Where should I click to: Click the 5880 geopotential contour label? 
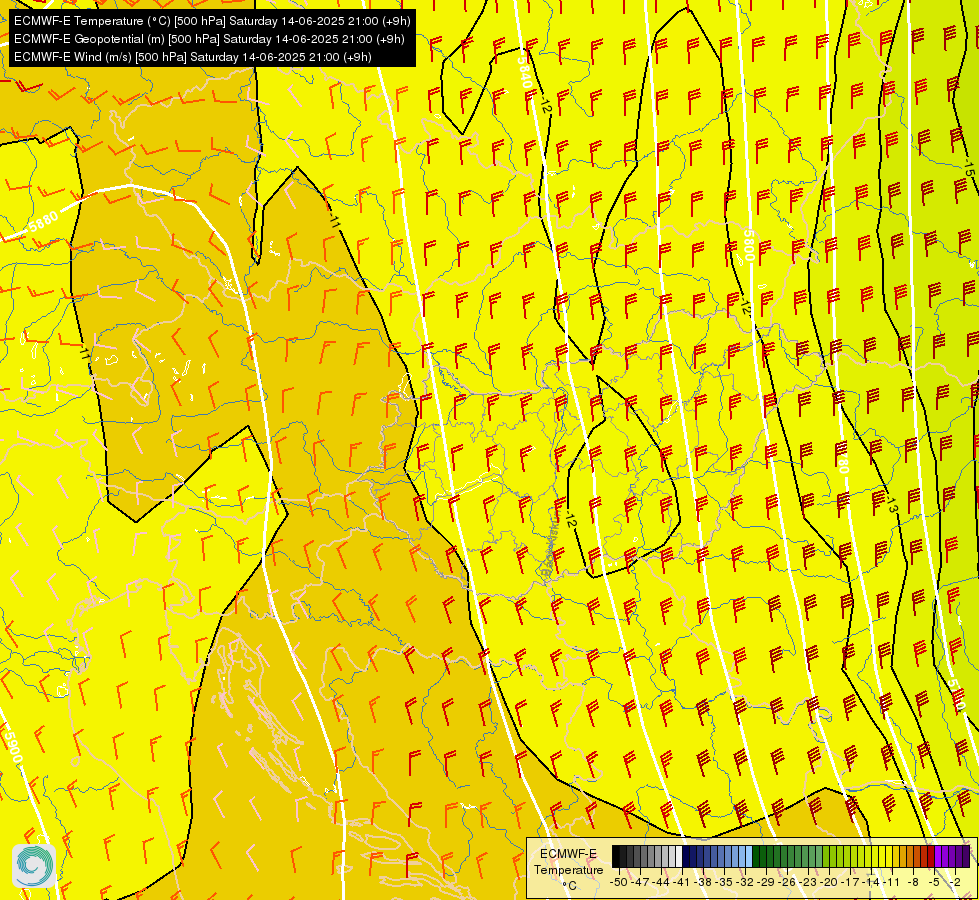(42, 222)
